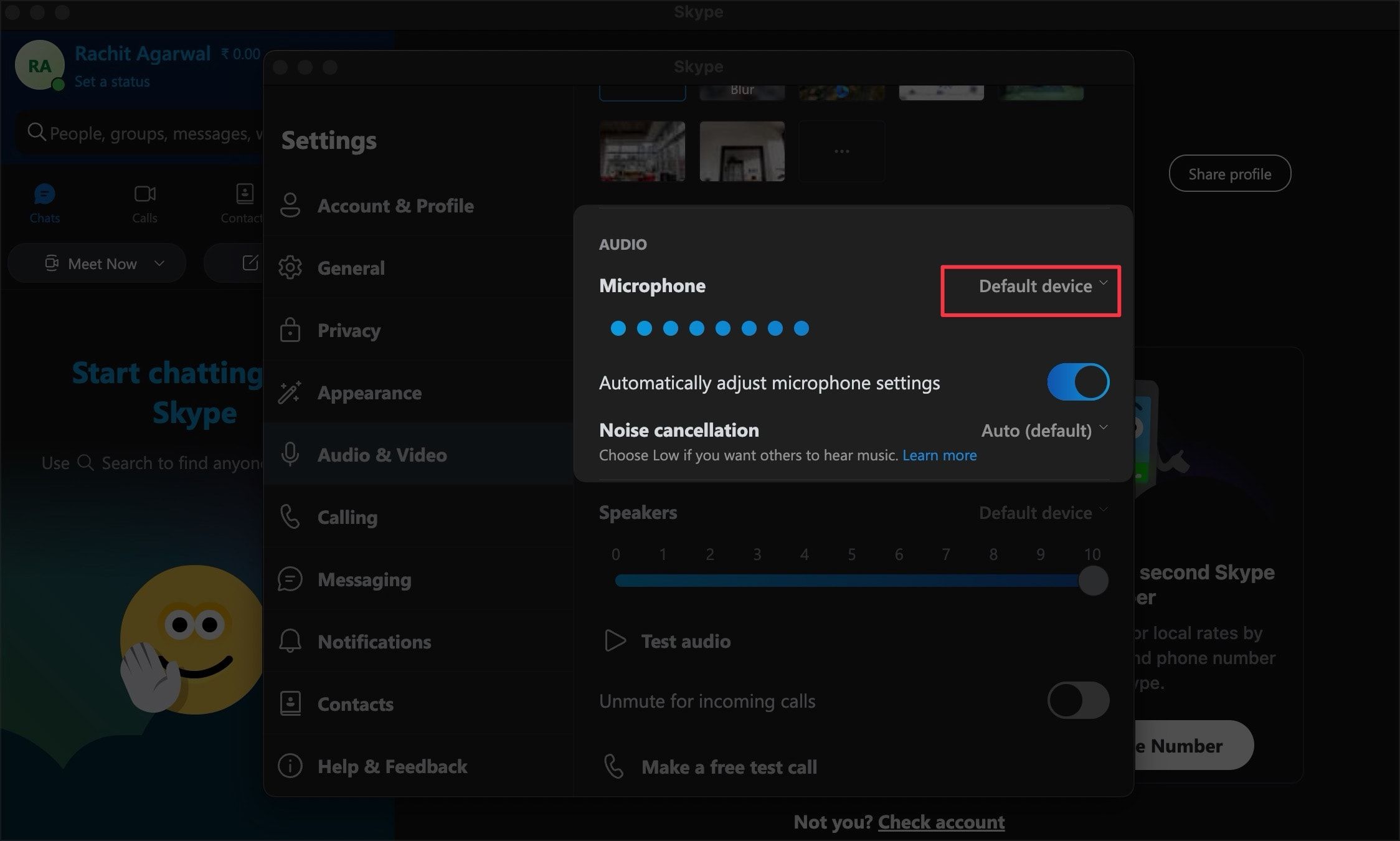Viewport: 1400px width, 841px height.
Task: Open Calling settings via phone icon
Action: pos(290,517)
